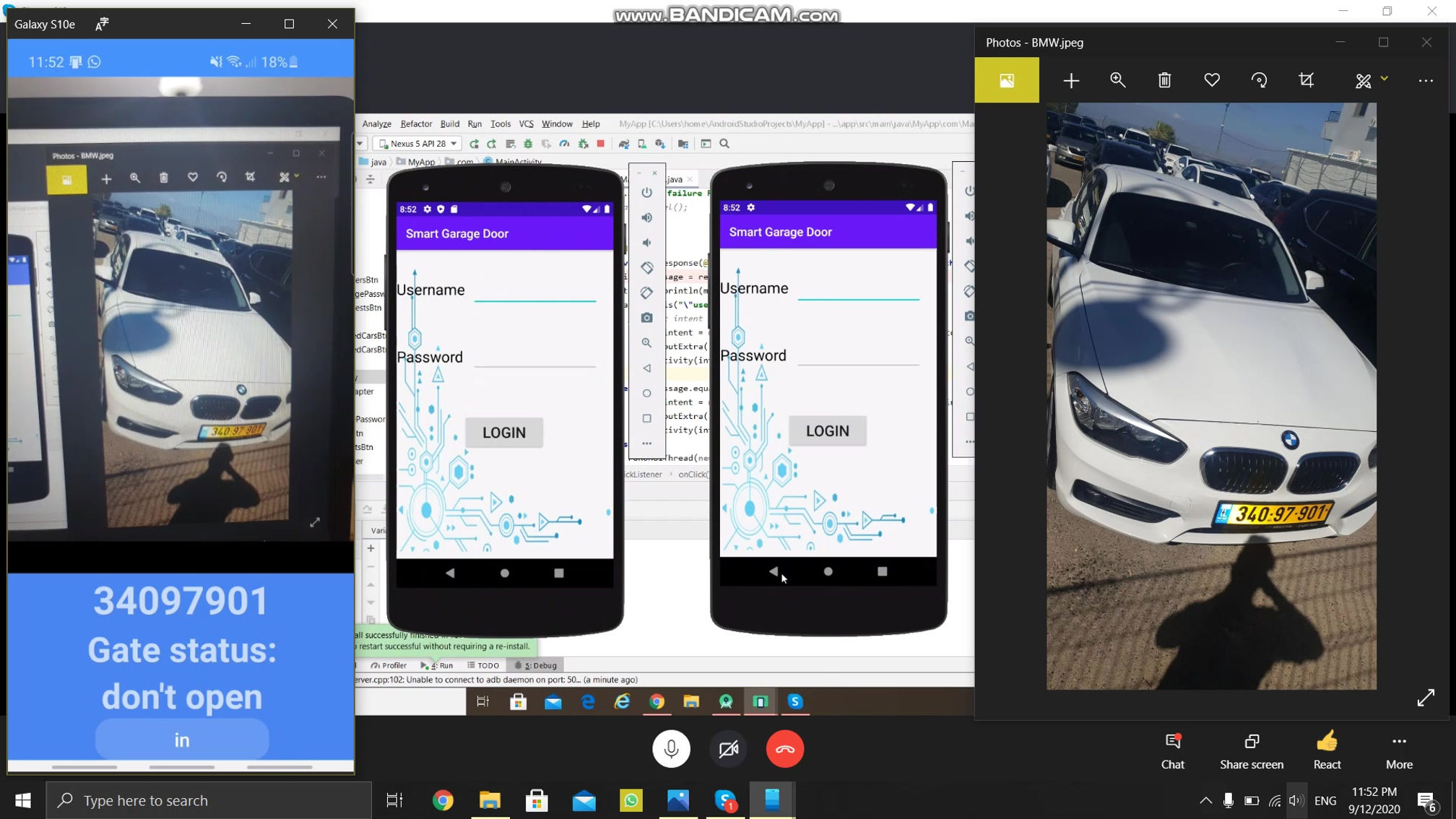Rotate the BMW photo with the rotate icon
1456x819 pixels.
(x=1259, y=80)
